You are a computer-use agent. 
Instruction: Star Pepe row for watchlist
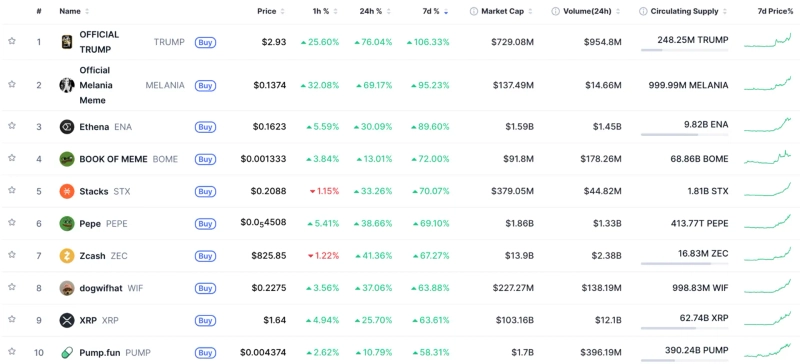pyautogui.click(x=12, y=223)
